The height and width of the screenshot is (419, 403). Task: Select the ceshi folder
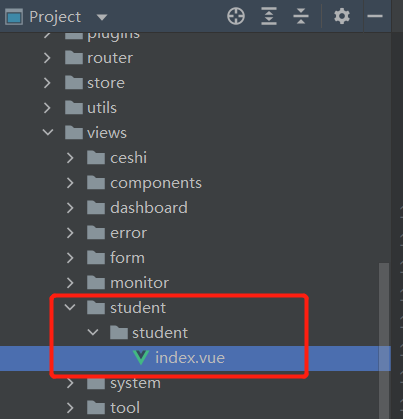[128, 158]
